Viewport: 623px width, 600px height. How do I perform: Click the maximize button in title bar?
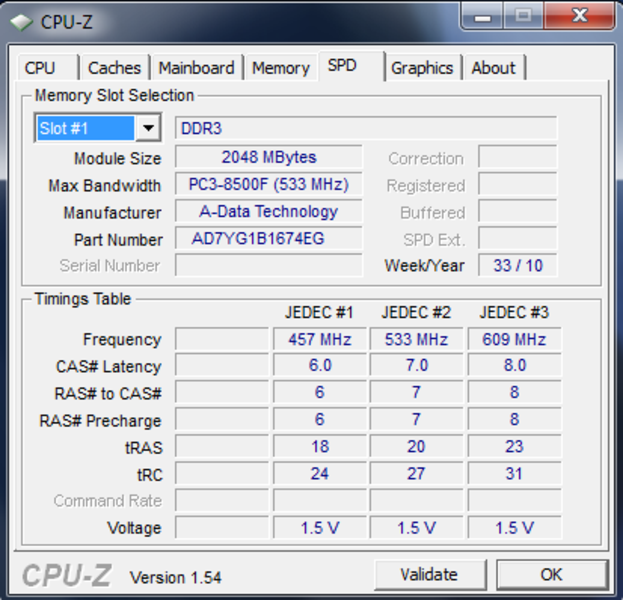[524, 16]
